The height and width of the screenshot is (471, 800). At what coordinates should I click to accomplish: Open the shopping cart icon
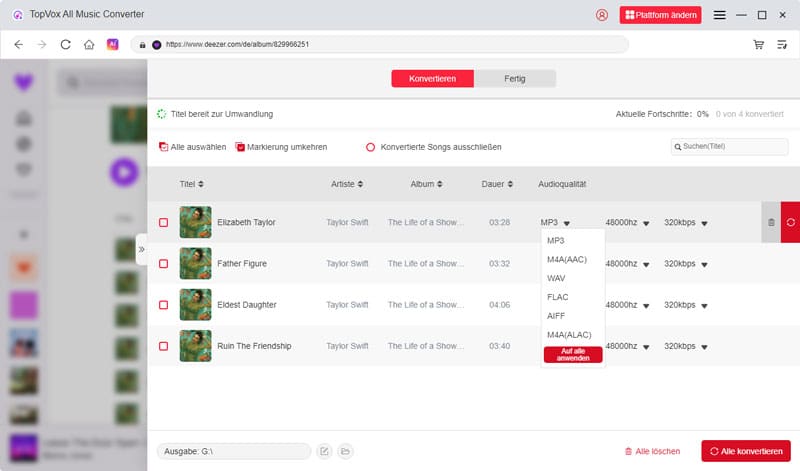tap(759, 45)
